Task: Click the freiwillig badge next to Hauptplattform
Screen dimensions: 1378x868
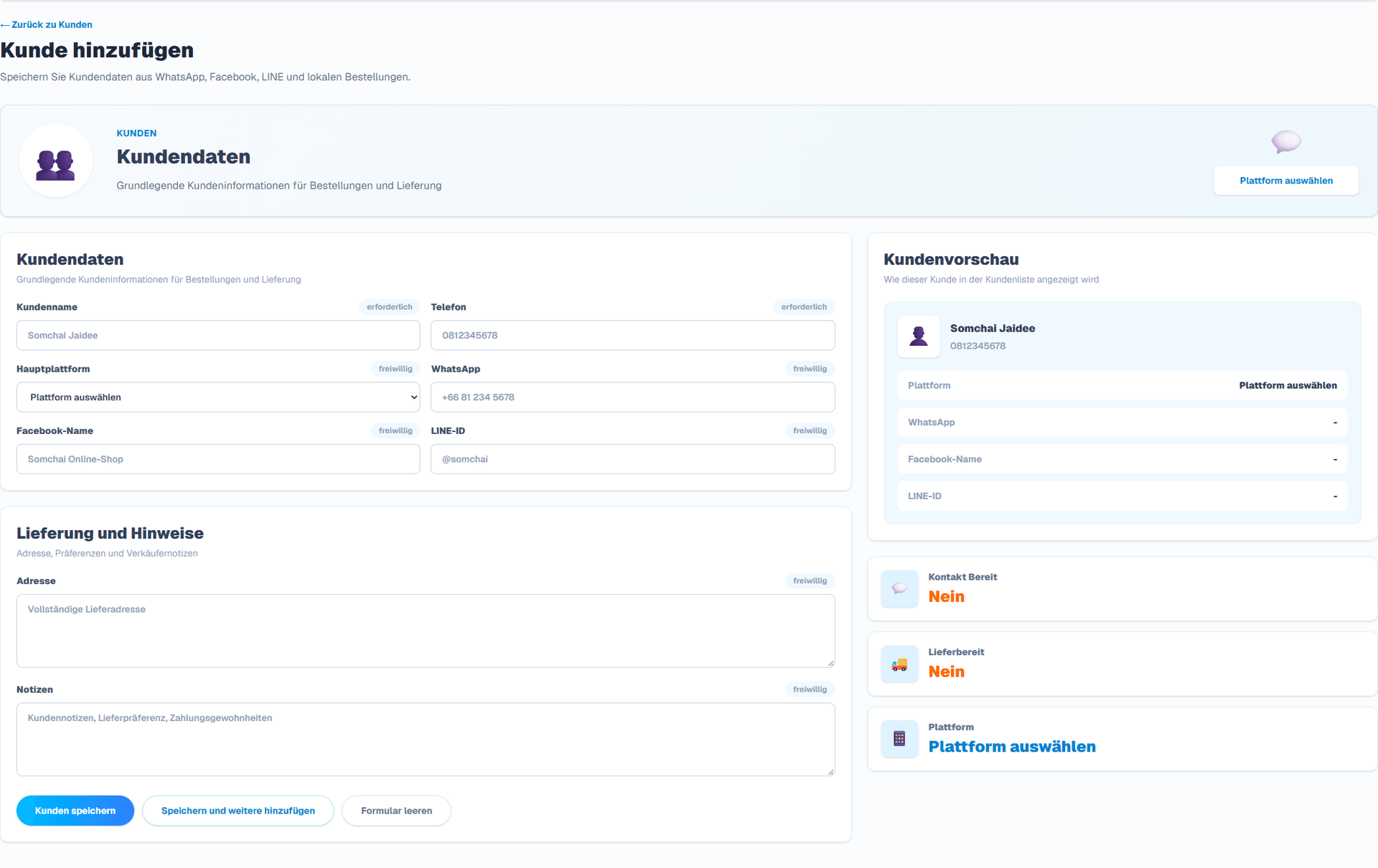Action: coord(395,369)
